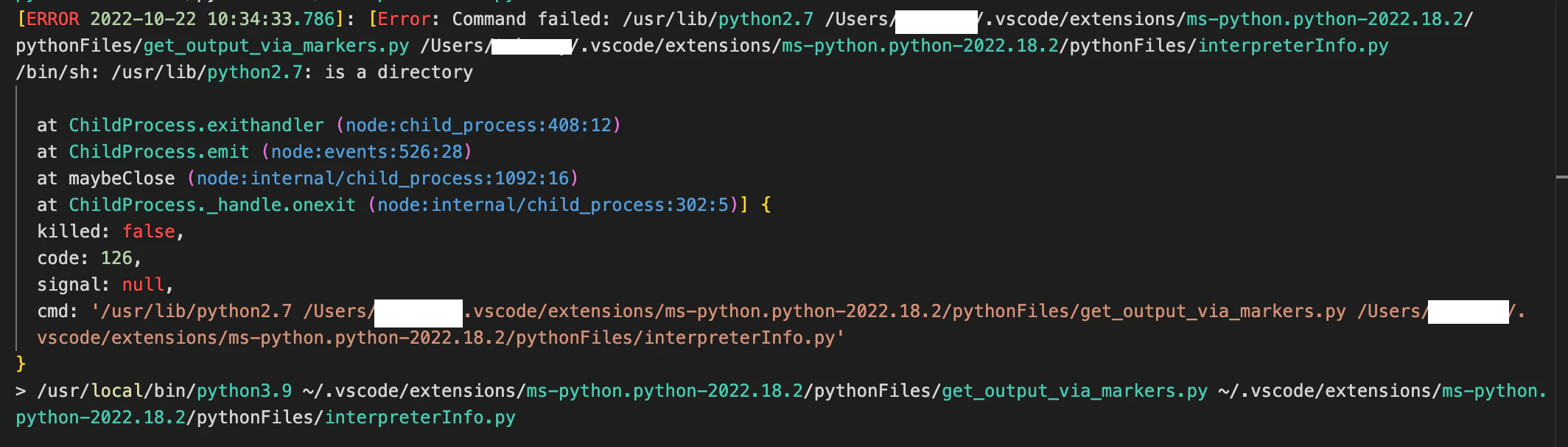Click 'interpreterInfo.py' on the last line
The height and width of the screenshot is (447, 1568).
click(420, 417)
